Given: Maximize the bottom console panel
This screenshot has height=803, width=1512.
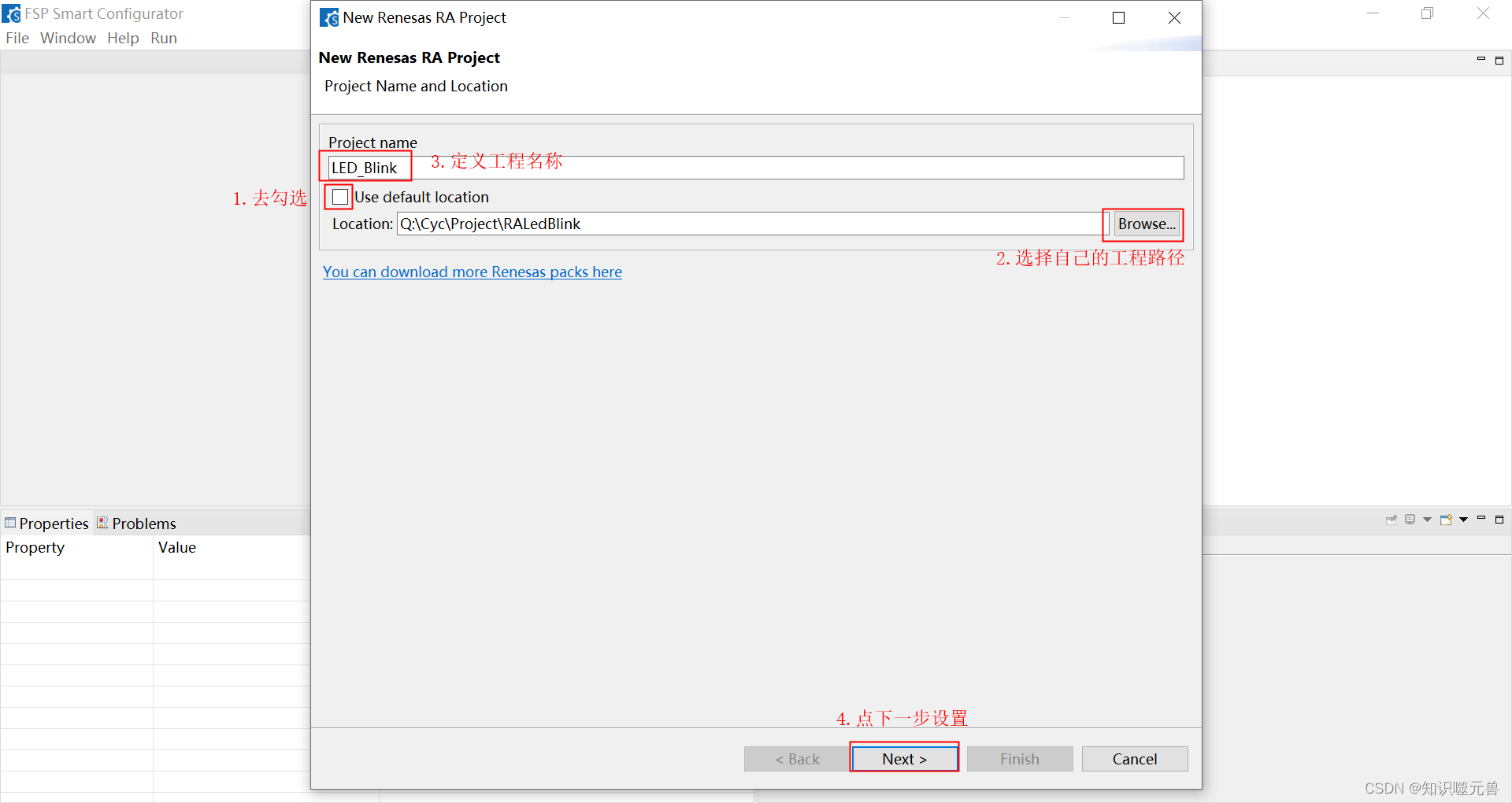Looking at the screenshot, I should point(1499,520).
